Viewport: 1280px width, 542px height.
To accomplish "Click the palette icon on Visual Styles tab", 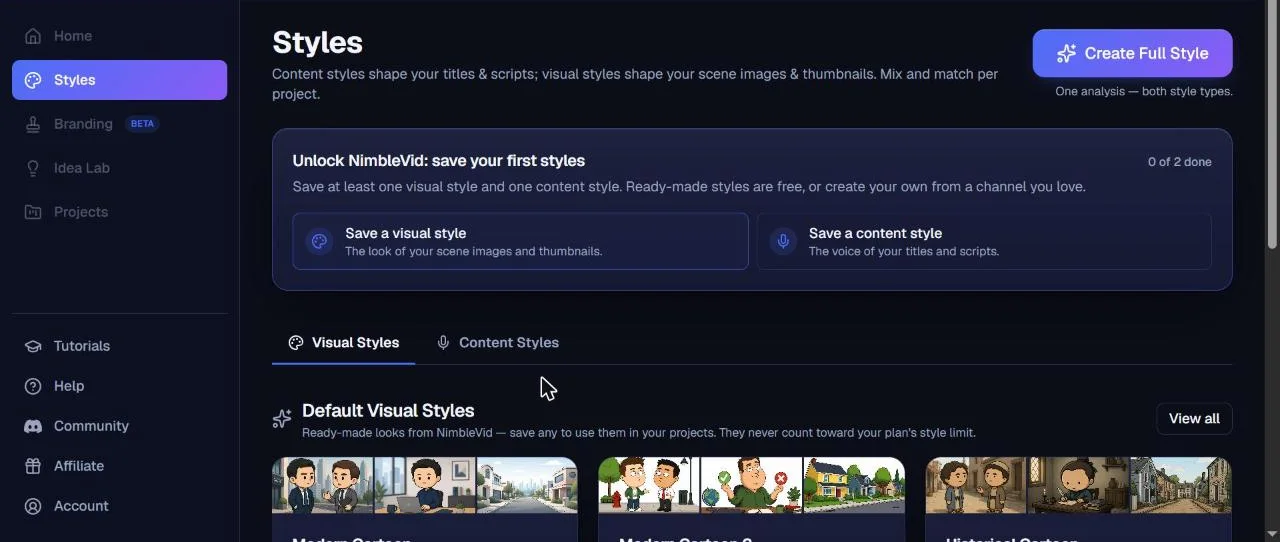I will click(x=296, y=343).
